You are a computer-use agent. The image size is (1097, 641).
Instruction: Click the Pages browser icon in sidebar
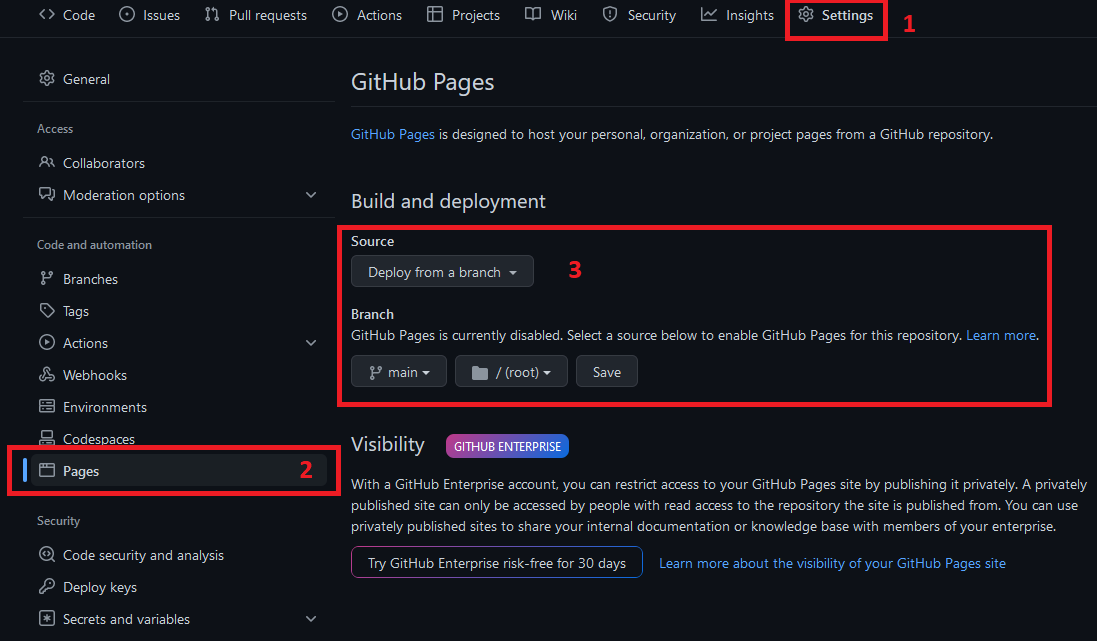47,470
